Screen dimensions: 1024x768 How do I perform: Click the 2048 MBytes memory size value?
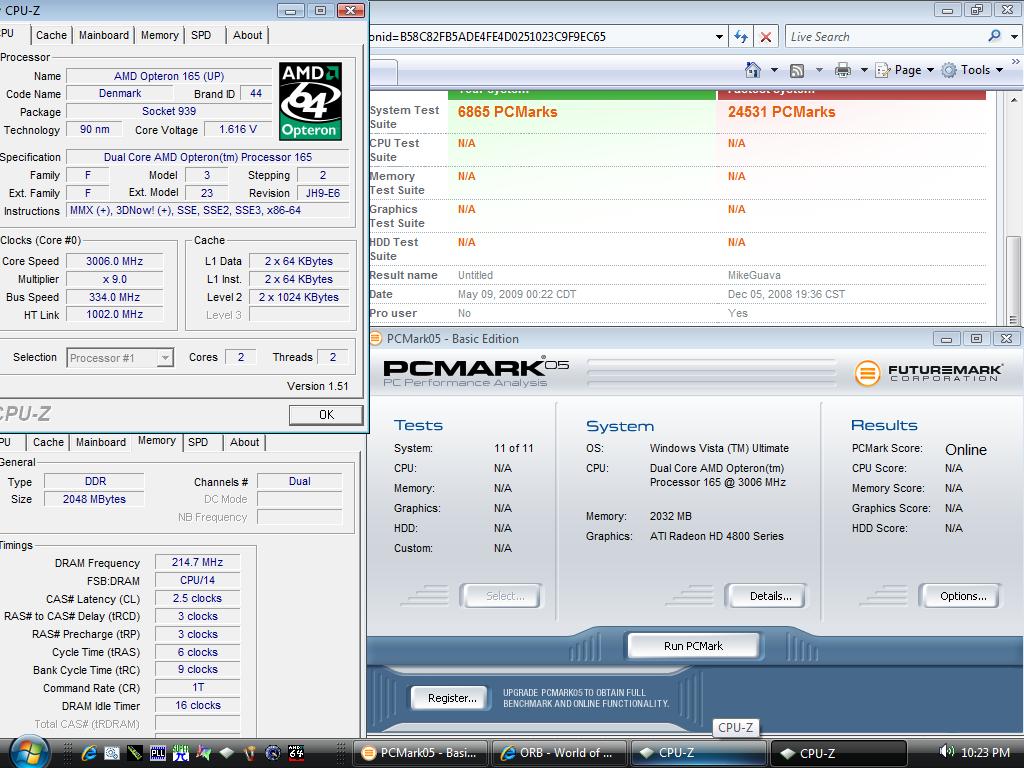[94, 499]
